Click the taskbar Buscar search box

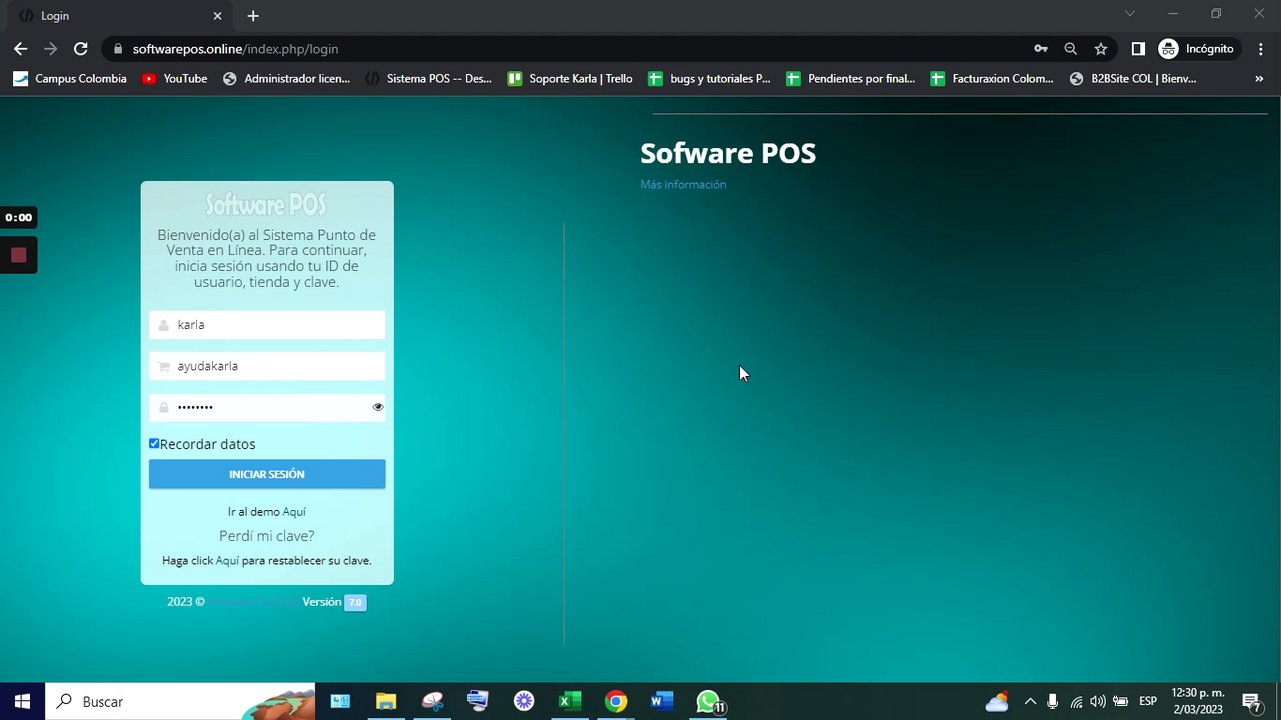(180, 702)
